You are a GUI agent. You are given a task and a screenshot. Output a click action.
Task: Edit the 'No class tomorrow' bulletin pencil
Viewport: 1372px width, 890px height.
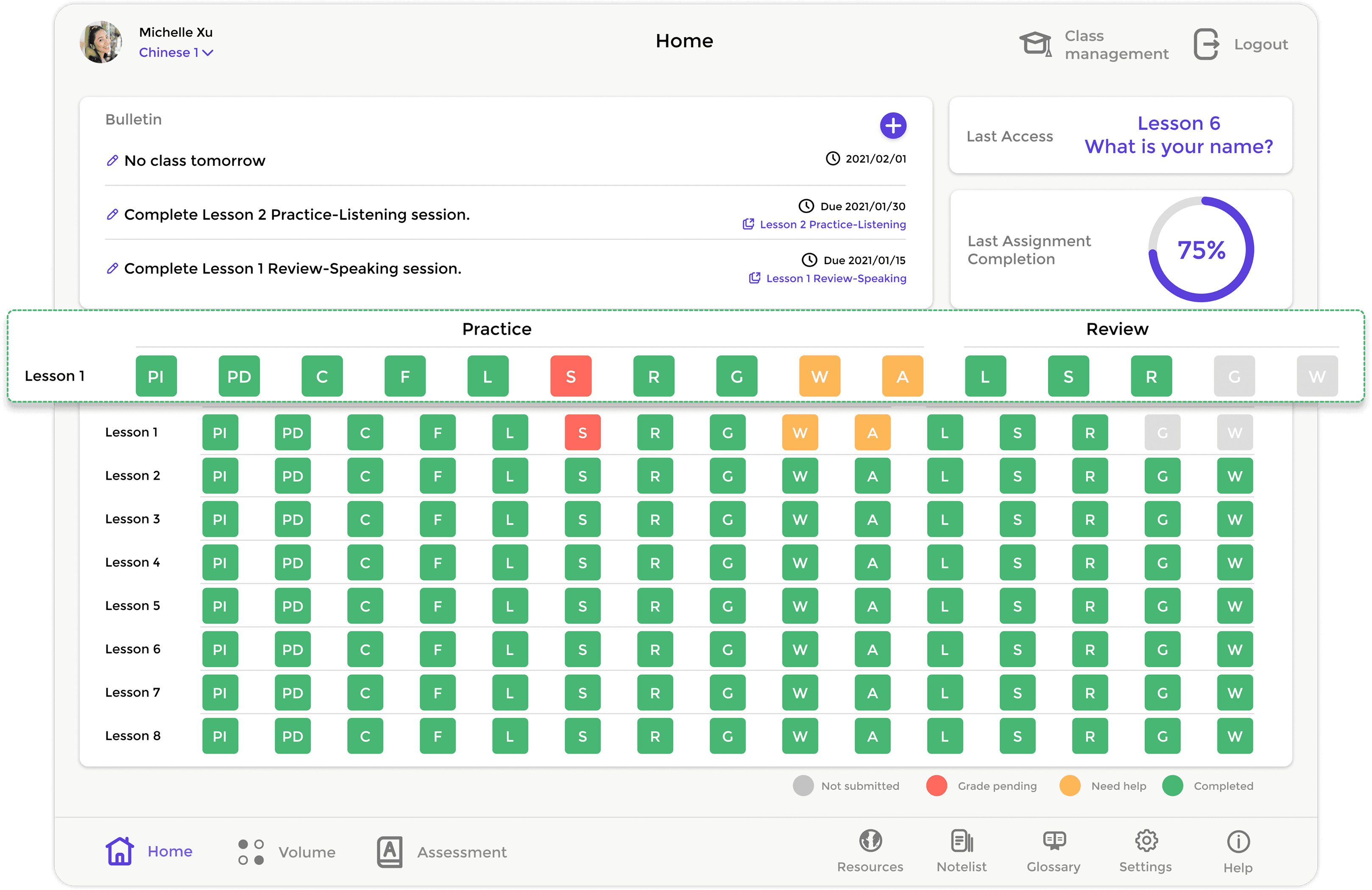click(x=112, y=160)
